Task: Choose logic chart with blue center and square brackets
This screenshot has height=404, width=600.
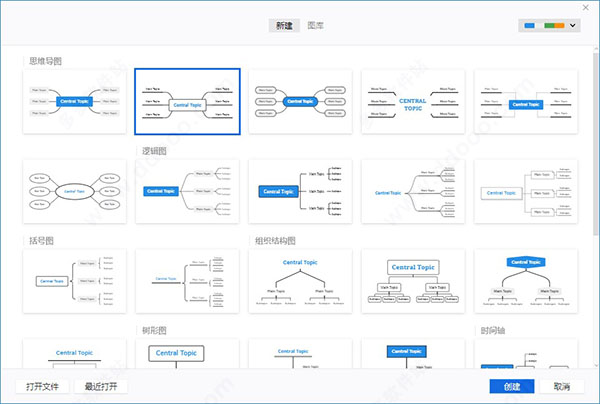Action: click(300, 191)
